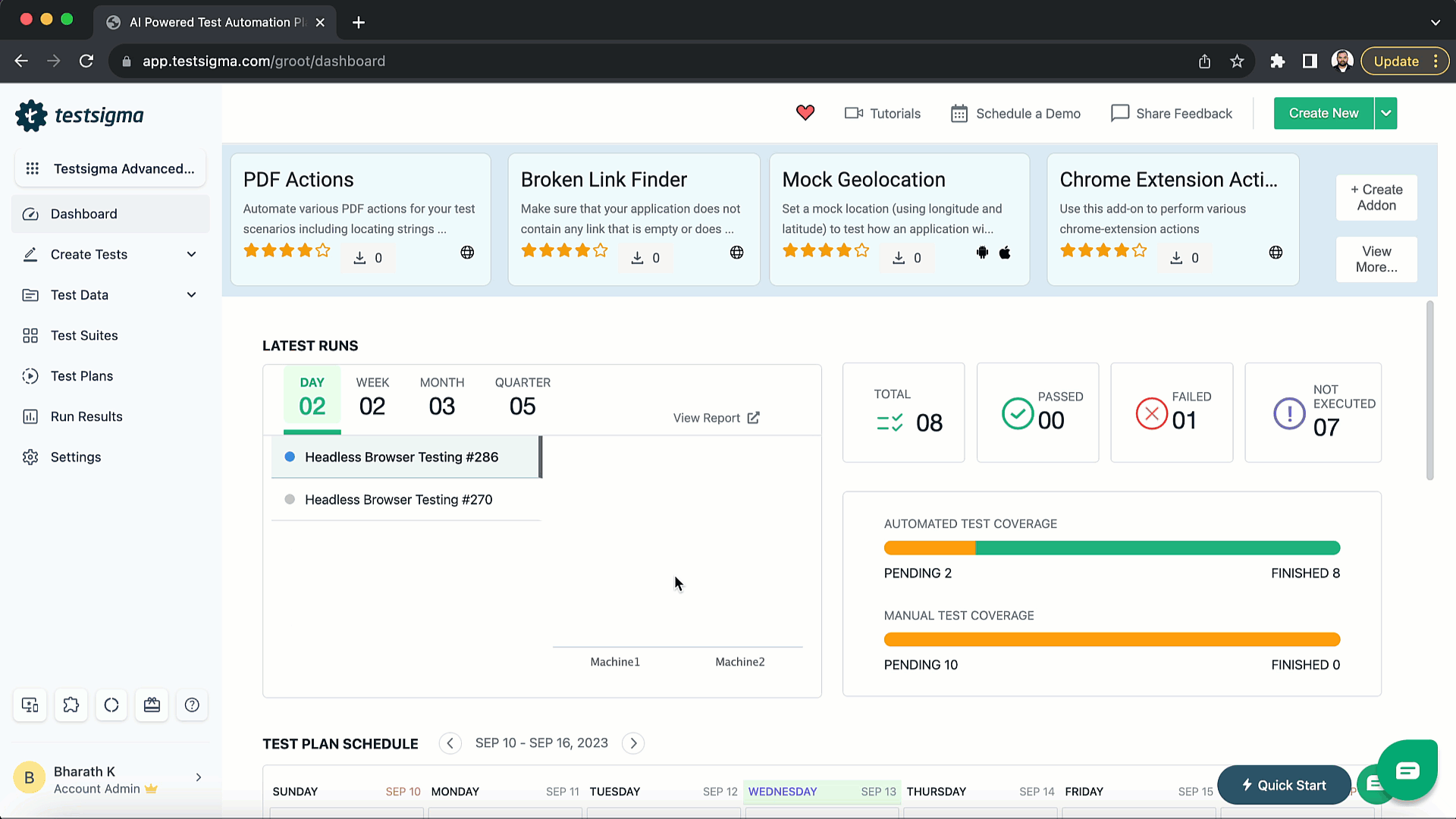
Task: Open the Create New dropdown arrow
Action: 1385,114
